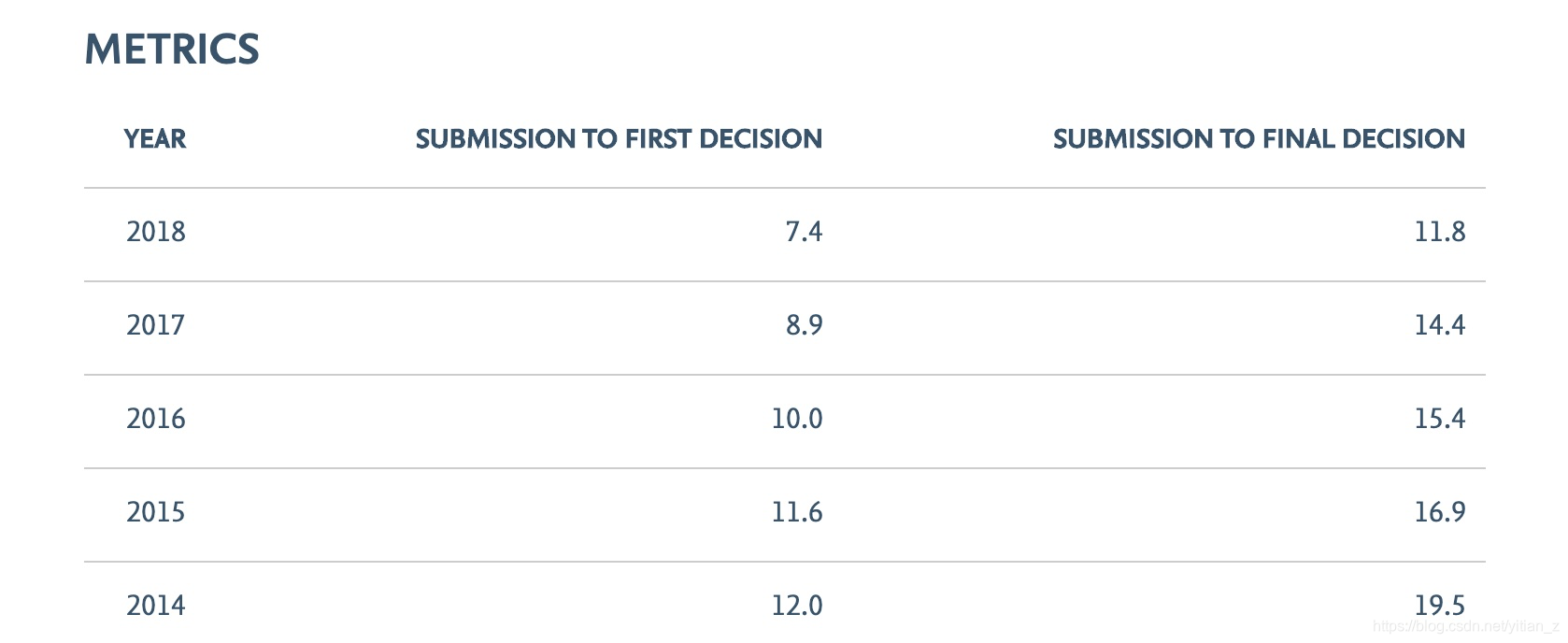The height and width of the screenshot is (643, 1568).
Task: Click the 15.4 final decision value
Action: pos(1440,419)
